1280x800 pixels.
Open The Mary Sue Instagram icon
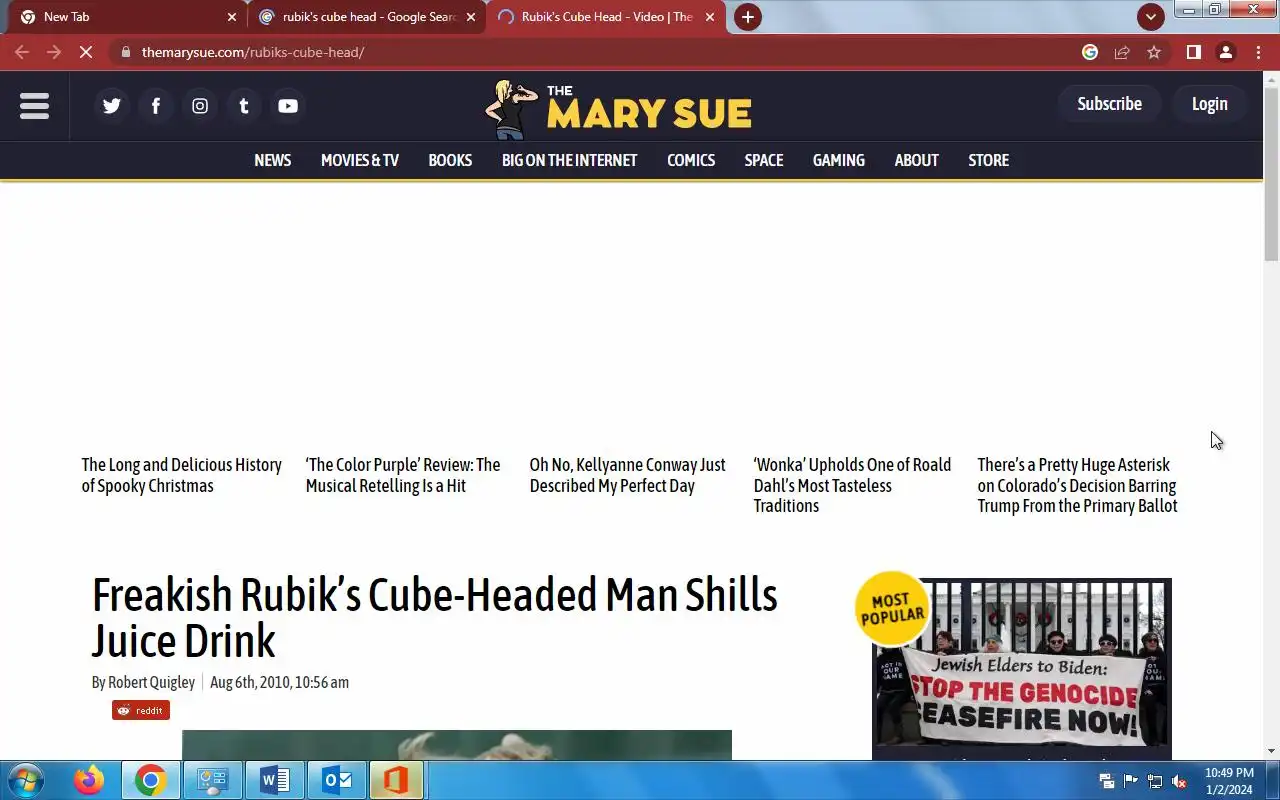coord(200,105)
